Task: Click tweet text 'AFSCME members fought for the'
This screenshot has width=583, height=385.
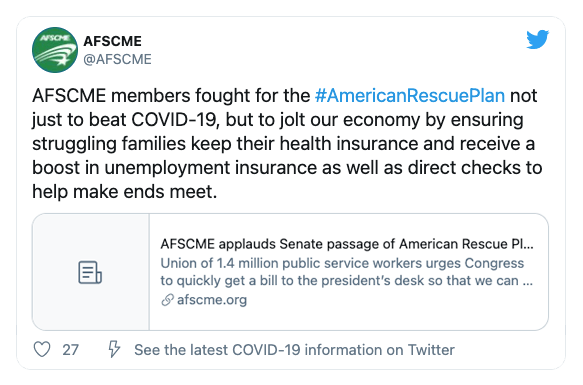Action: (171, 96)
